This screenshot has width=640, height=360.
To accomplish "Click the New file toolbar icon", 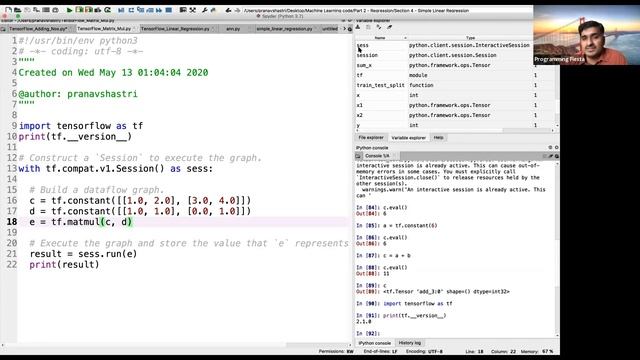I will point(8,10).
